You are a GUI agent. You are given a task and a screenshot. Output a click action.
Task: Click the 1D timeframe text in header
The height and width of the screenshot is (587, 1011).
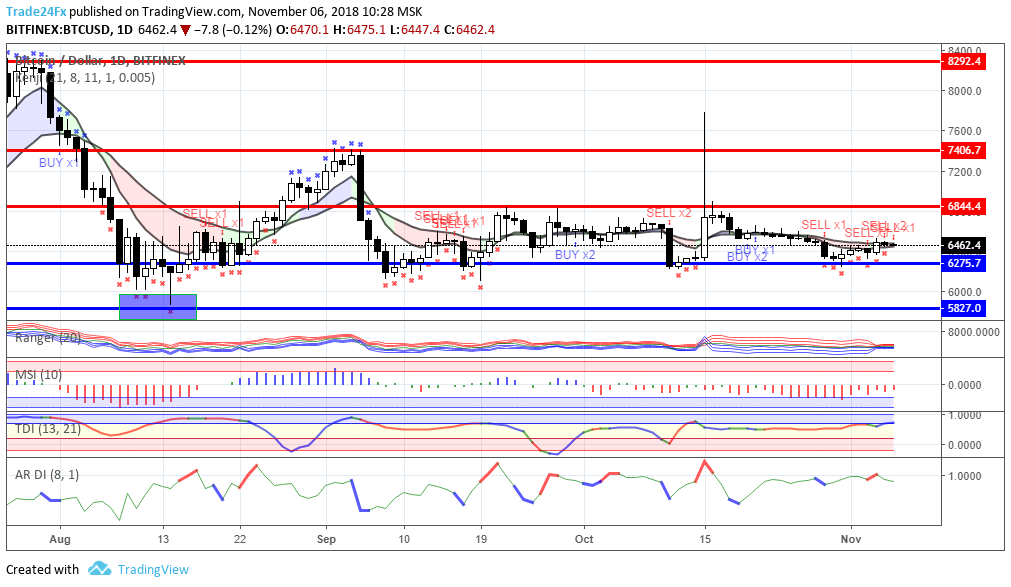point(124,30)
